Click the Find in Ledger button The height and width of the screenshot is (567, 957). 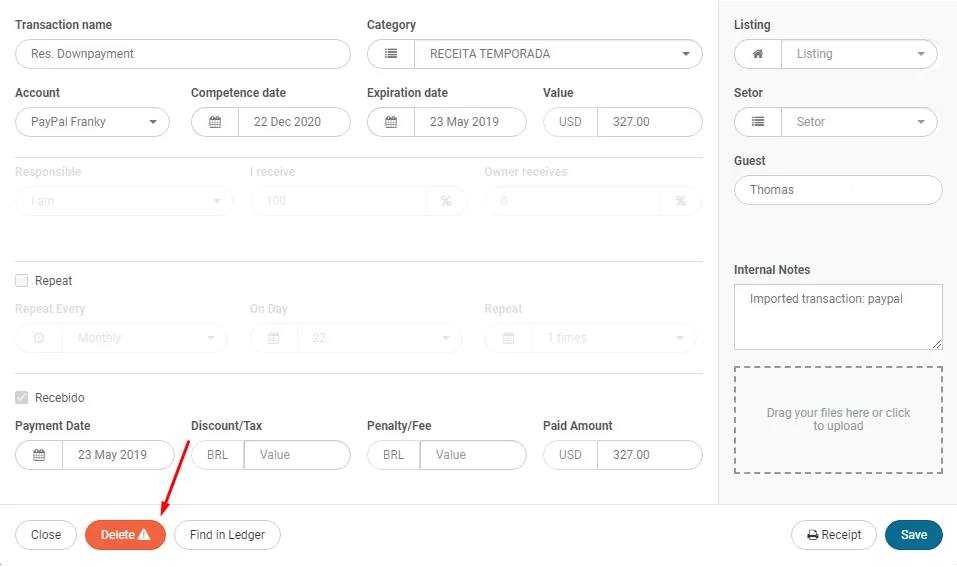[x=227, y=535]
